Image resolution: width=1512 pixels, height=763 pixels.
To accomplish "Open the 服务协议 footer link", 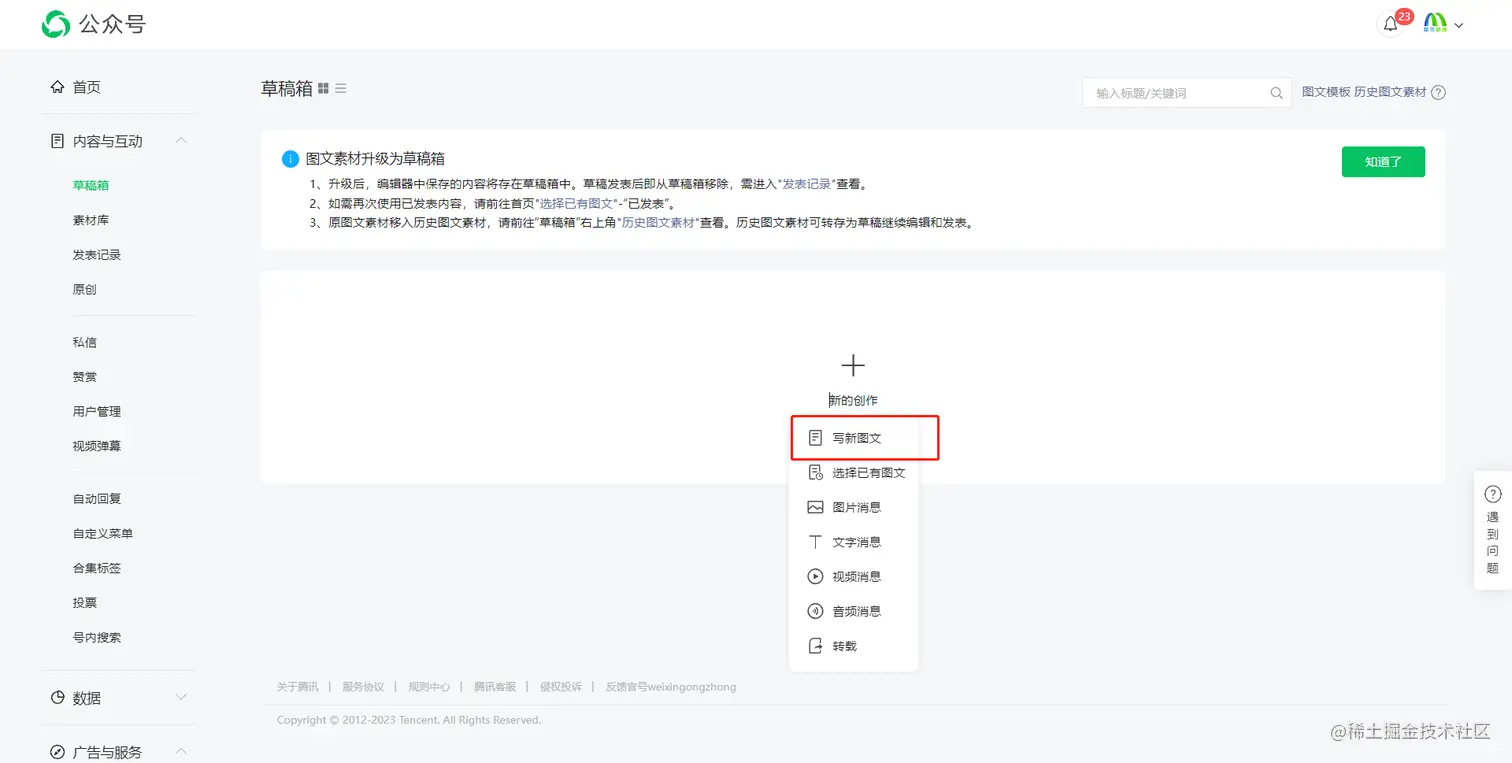I will (x=363, y=687).
